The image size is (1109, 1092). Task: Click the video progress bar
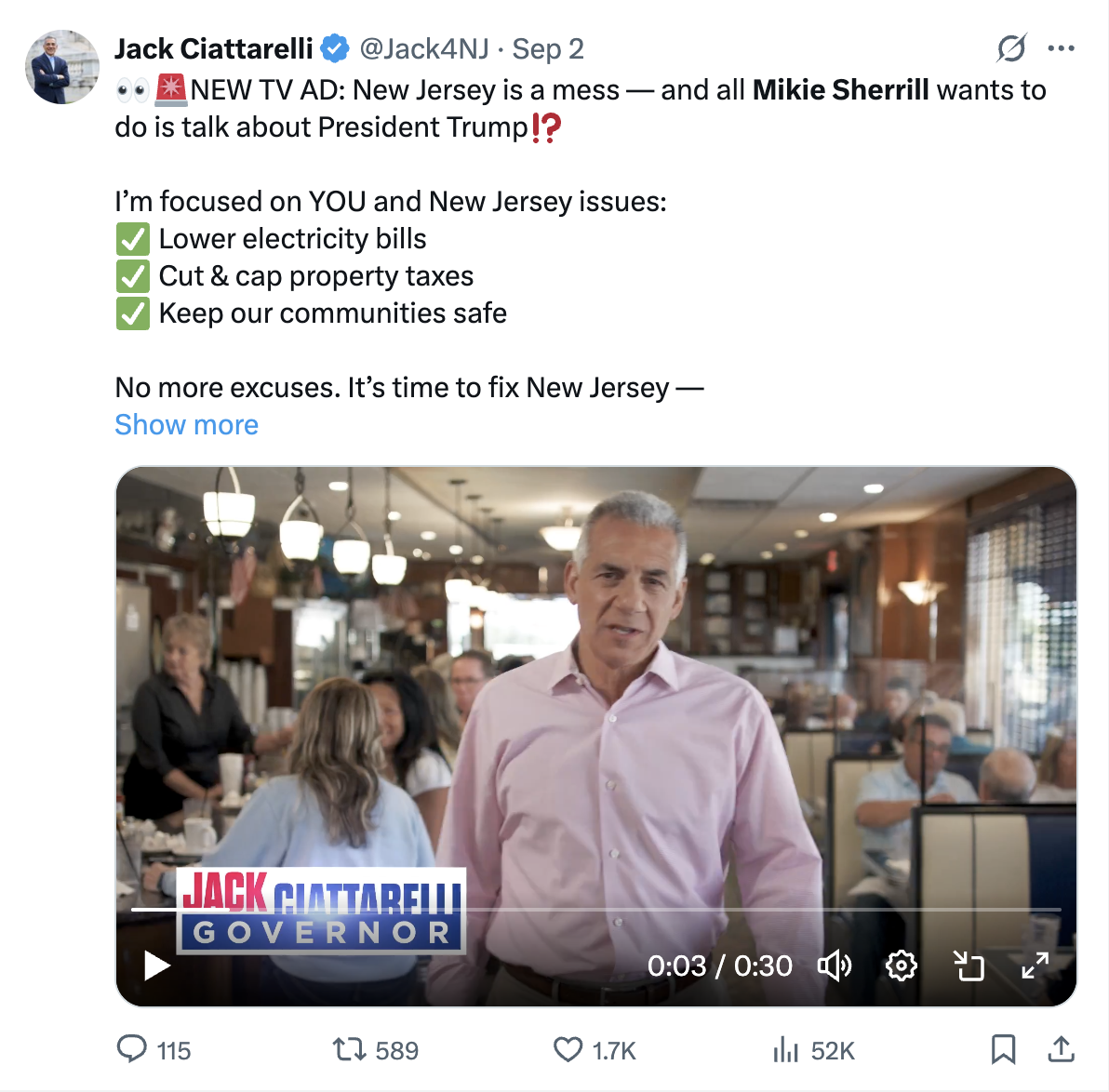point(595,909)
